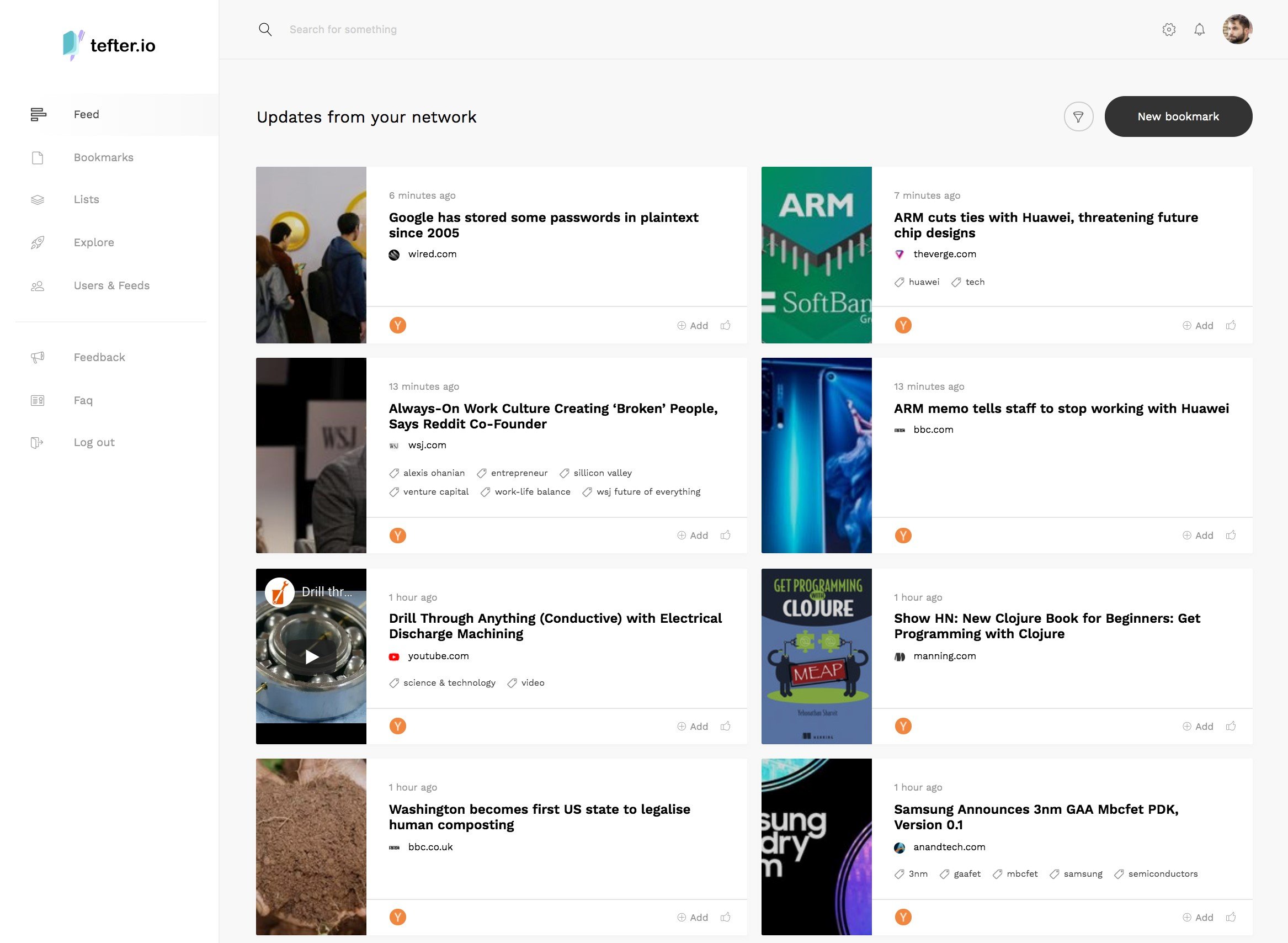Screen dimensions: 1288x943
Task: Like the Google passwords plaintext bookmark
Action: (726, 325)
